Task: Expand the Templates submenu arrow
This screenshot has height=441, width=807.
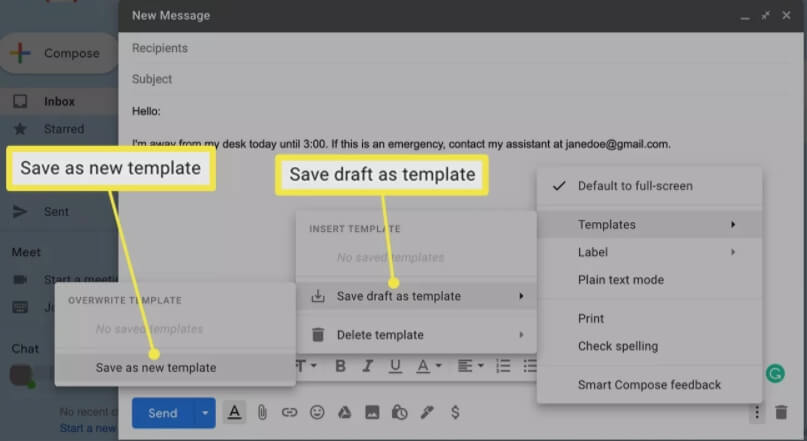Action: 733,224
